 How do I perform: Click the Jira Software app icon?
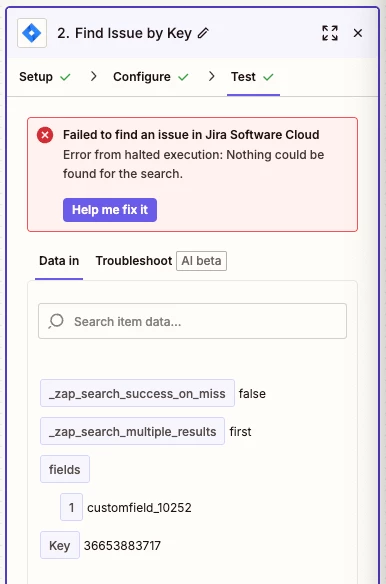(32, 33)
